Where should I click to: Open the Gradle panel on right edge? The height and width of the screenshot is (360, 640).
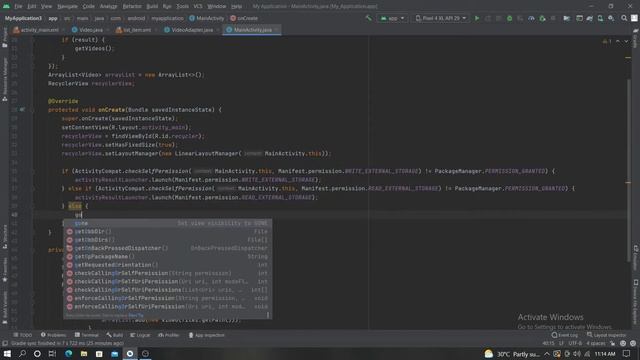[636, 38]
